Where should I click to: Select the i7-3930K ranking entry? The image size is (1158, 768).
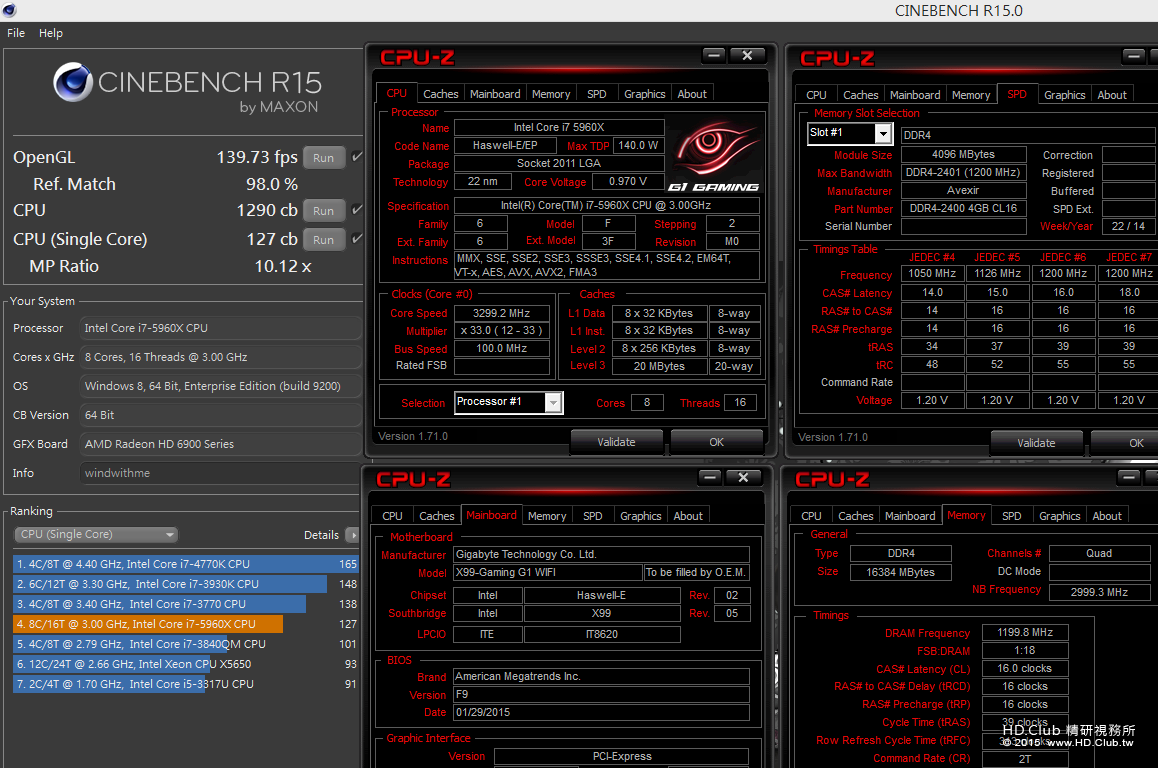[x=185, y=583]
